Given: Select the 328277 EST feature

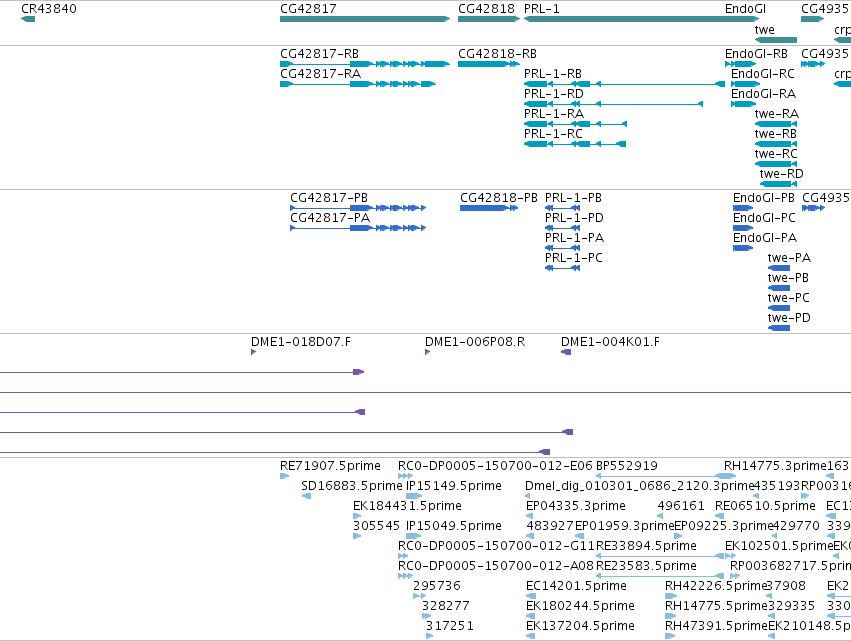Looking at the screenshot, I should [427, 617].
